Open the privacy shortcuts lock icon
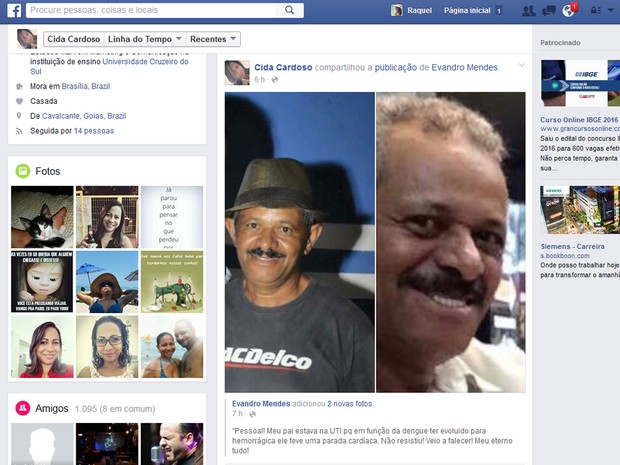Image resolution: width=620 pixels, height=465 pixels. tap(594, 10)
